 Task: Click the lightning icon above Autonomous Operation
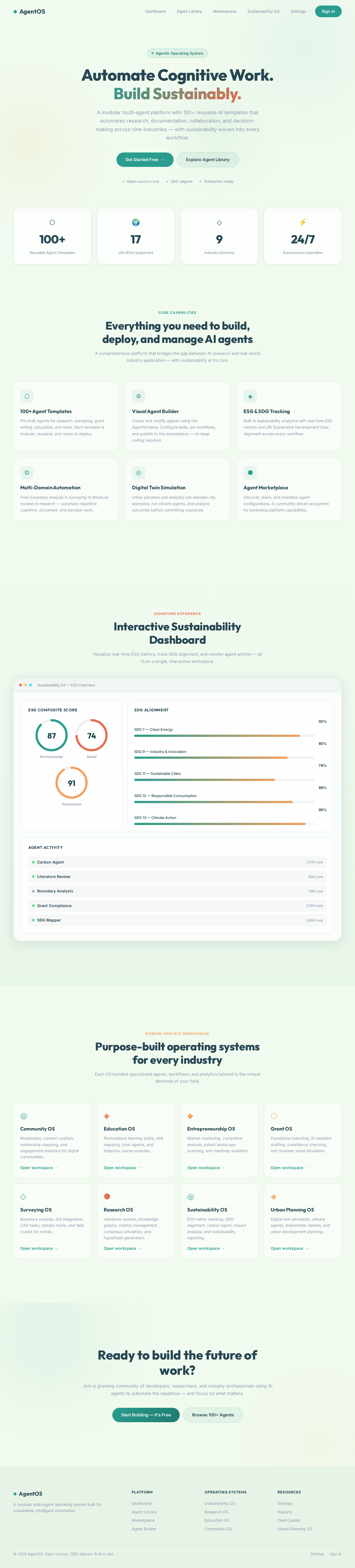tap(303, 222)
